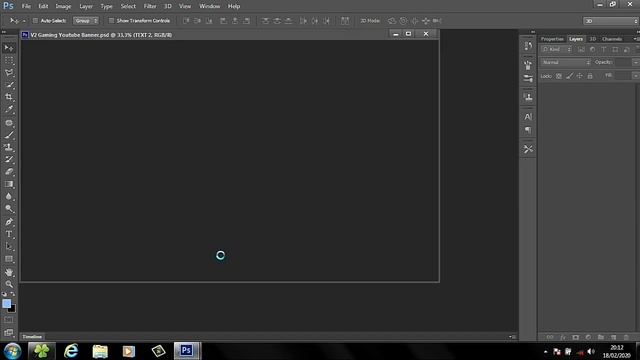Open the 3D workspace switcher dropdown
The image size is (640, 360).
(611, 21)
